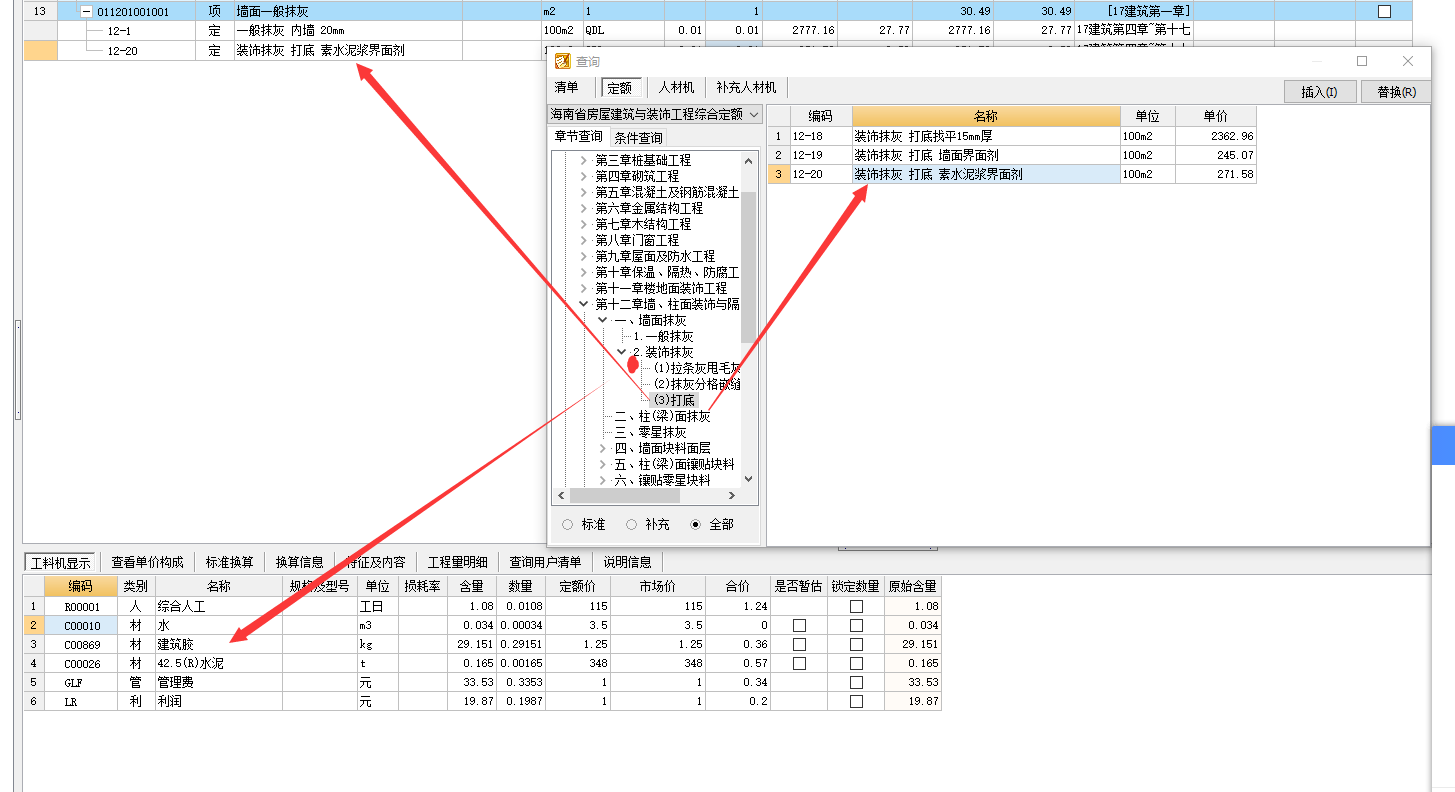
Task: Expand 五、柱(梁)面镶贴块料 via its chevron
Action: pos(603,464)
